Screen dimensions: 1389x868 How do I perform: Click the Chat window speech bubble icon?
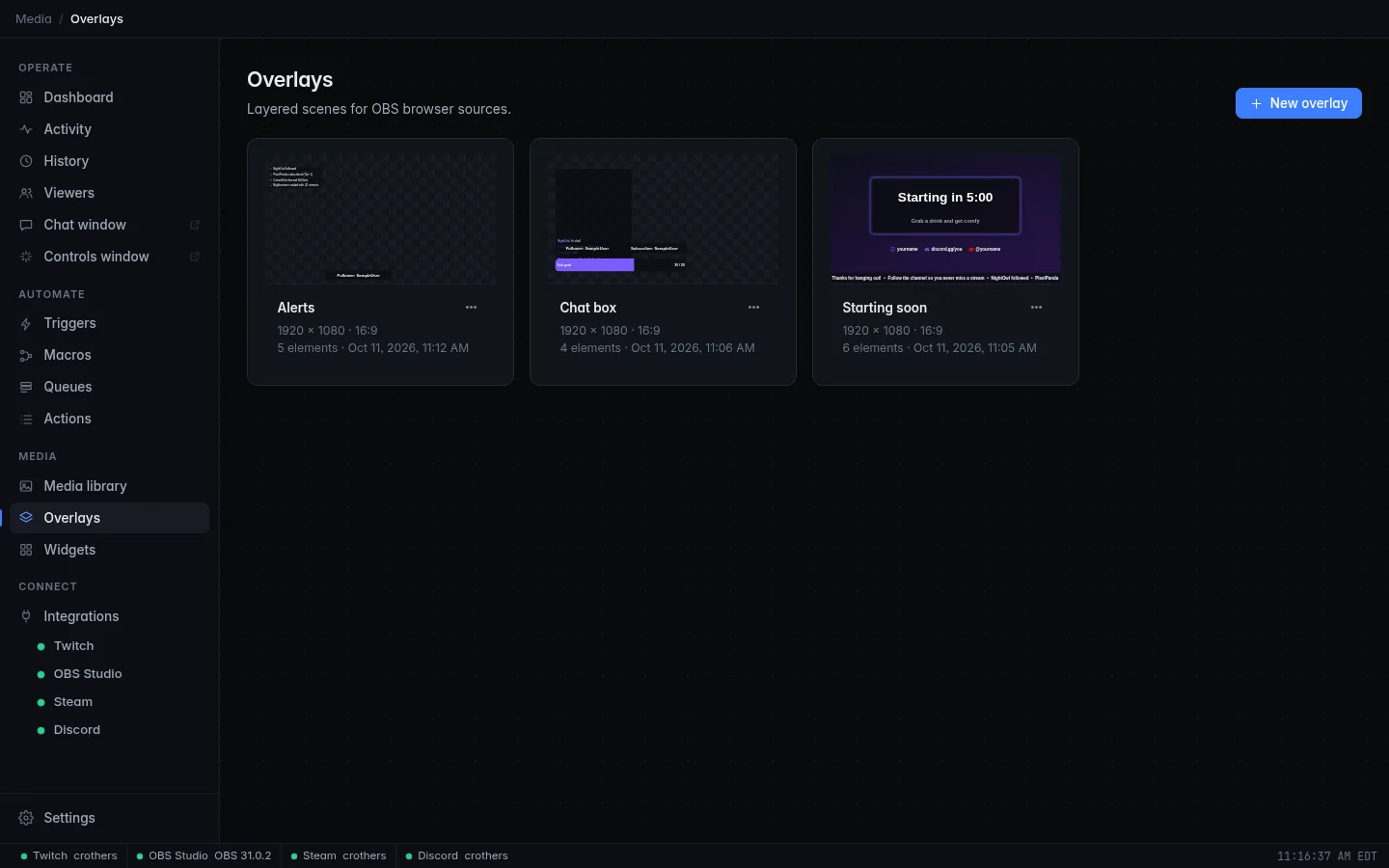(26, 225)
